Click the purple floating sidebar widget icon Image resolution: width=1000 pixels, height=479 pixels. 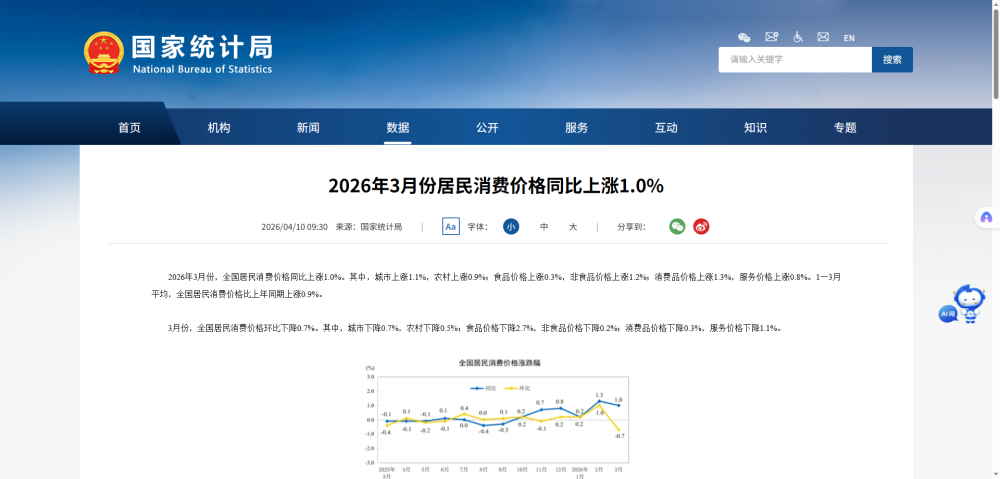pyautogui.click(x=986, y=217)
